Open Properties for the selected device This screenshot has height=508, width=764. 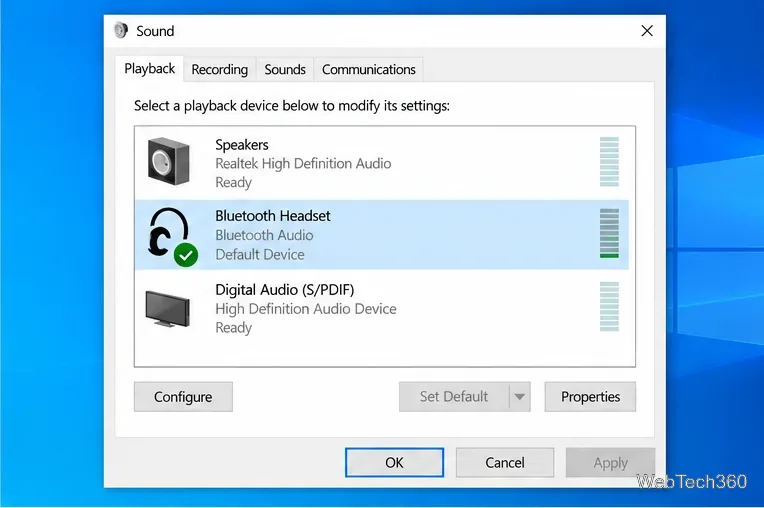590,397
